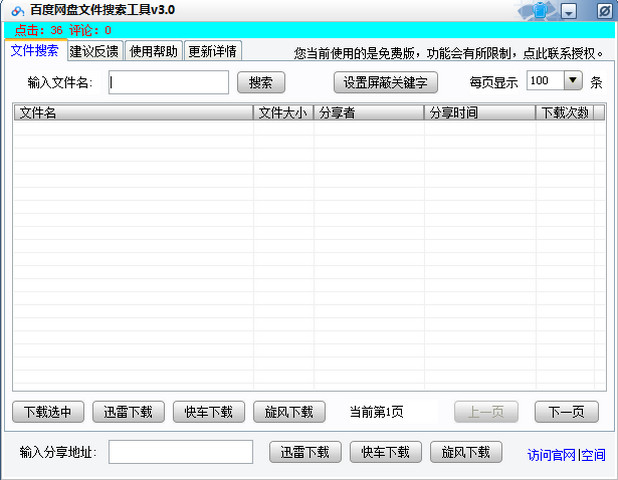Sort by 分享者 column header

coord(369,113)
